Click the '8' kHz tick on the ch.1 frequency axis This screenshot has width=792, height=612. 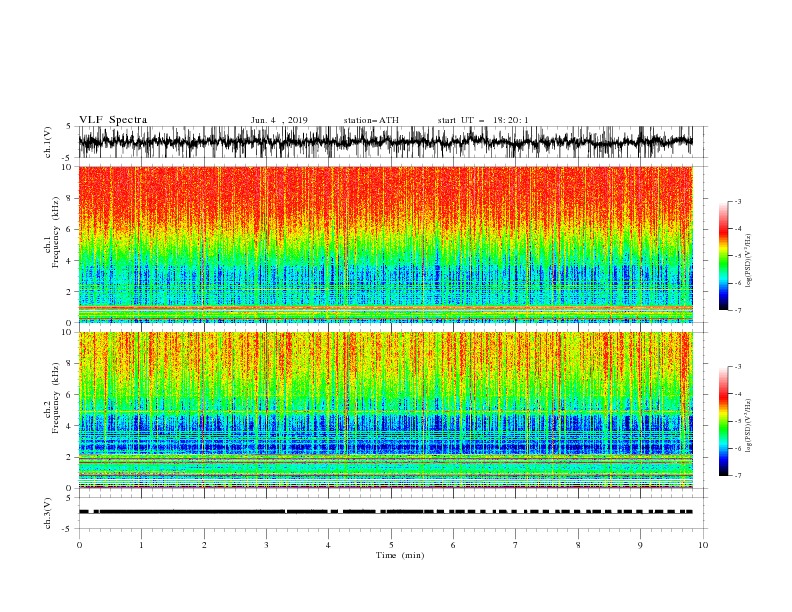pyautogui.click(x=70, y=198)
